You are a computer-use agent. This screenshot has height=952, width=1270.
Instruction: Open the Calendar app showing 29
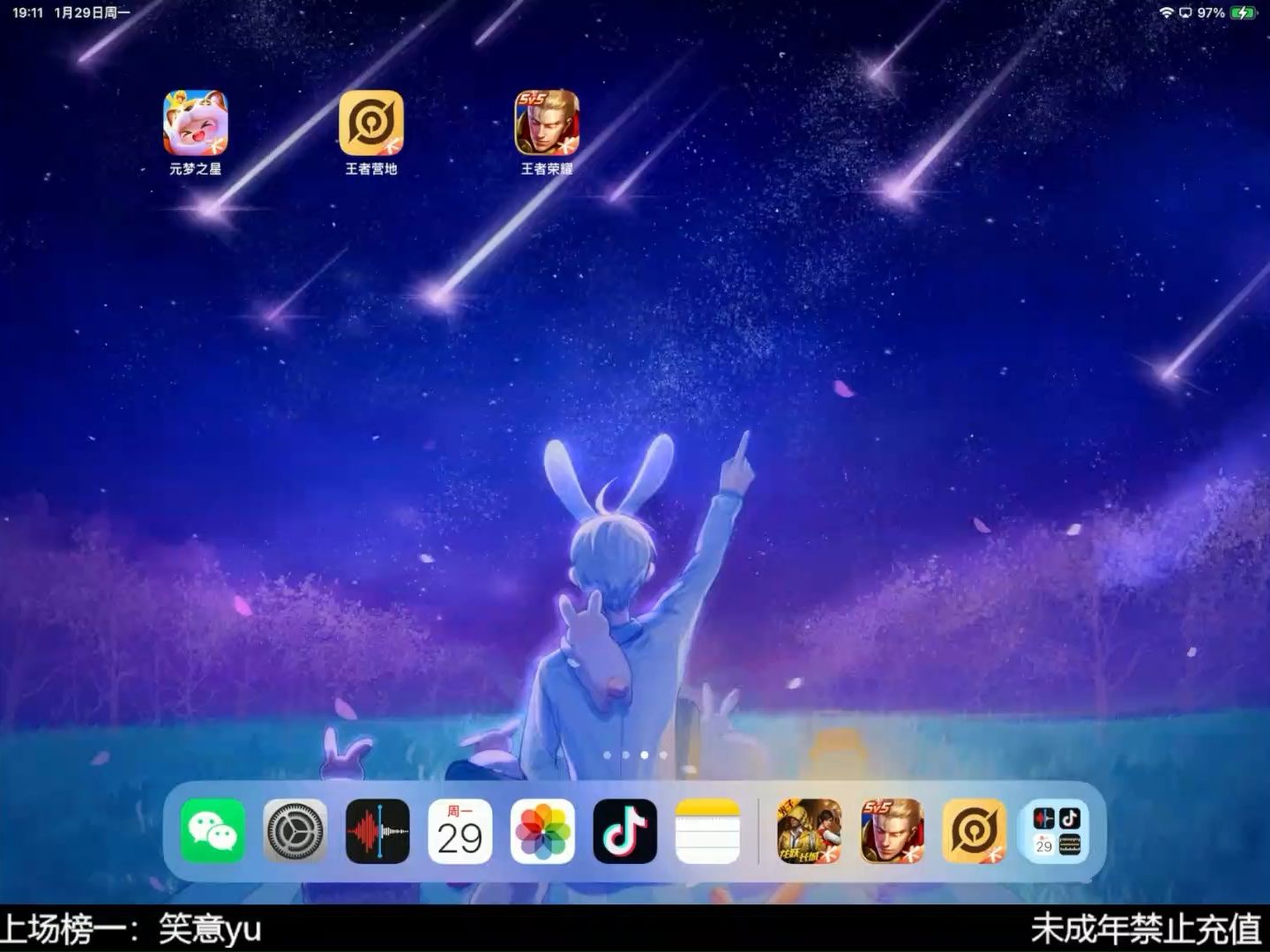click(x=460, y=831)
